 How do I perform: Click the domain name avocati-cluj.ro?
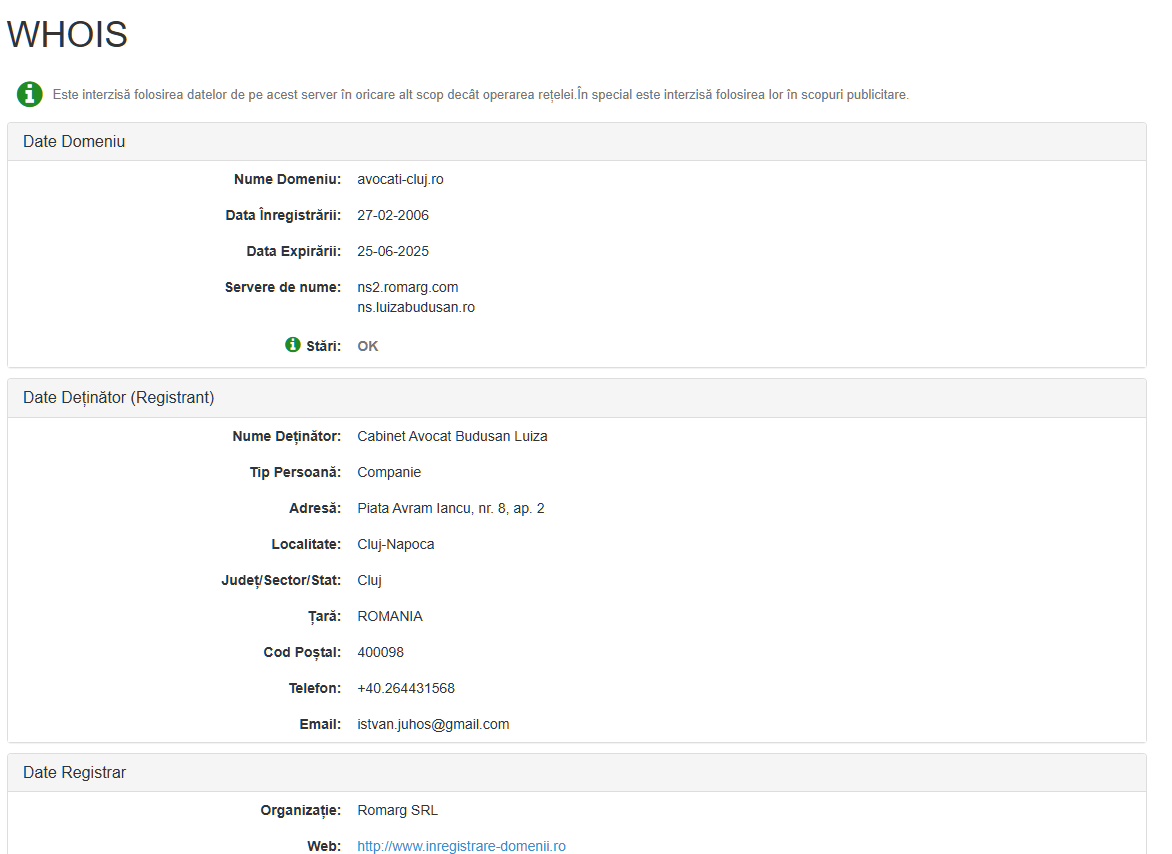pyautogui.click(x=400, y=180)
